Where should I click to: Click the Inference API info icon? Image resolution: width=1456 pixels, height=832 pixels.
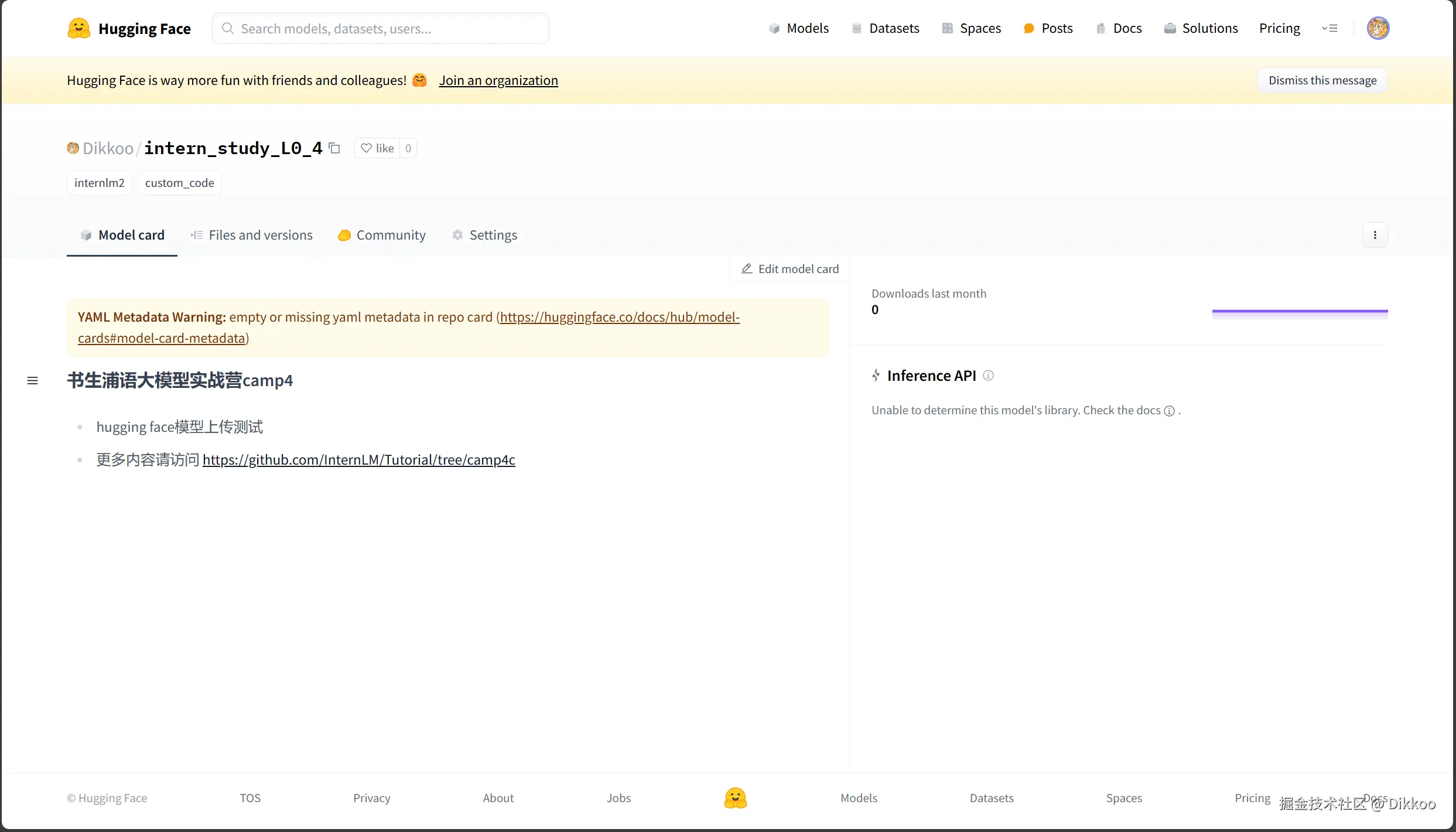(x=988, y=376)
